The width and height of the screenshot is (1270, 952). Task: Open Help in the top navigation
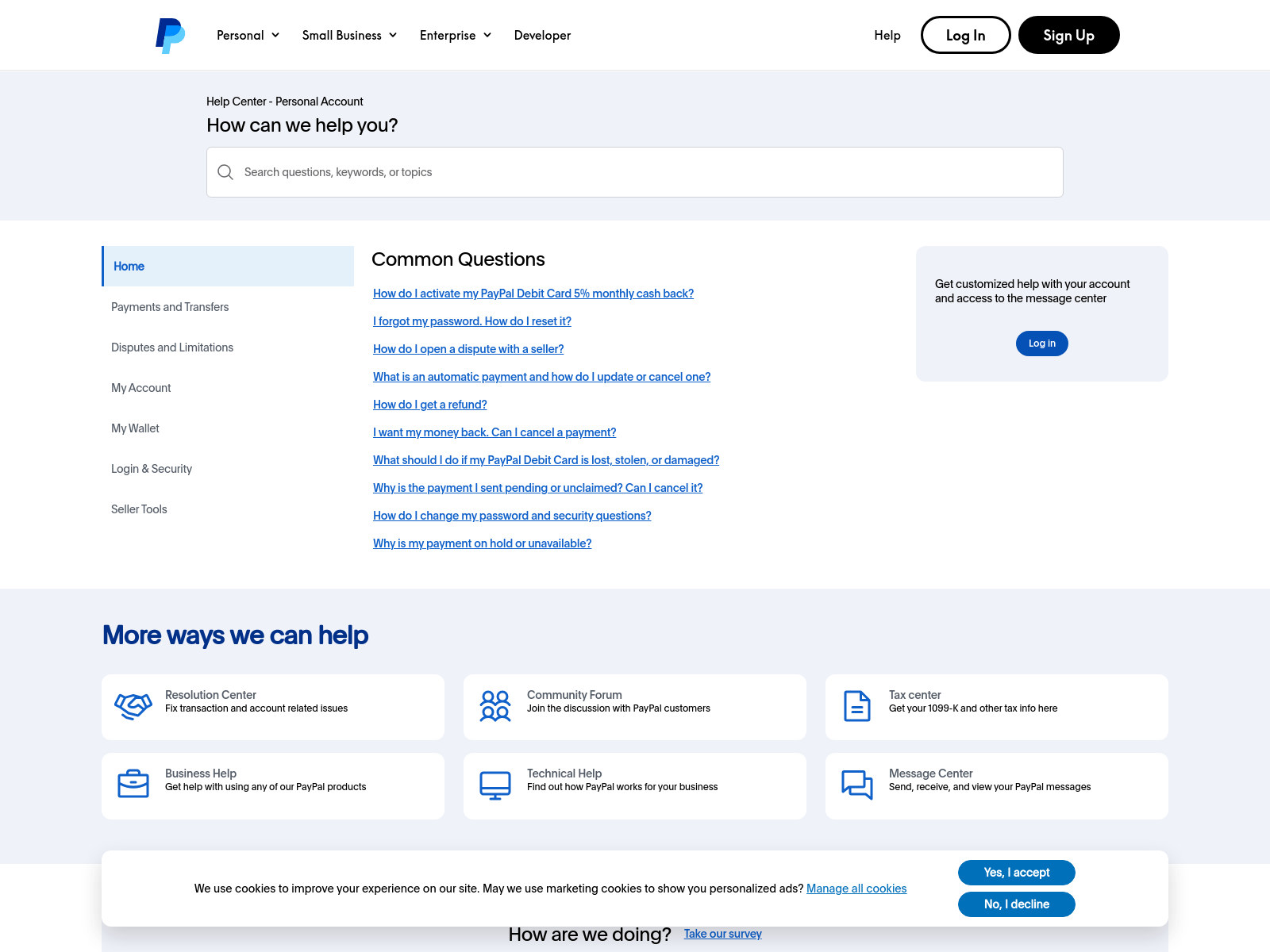(x=887, y=35)
